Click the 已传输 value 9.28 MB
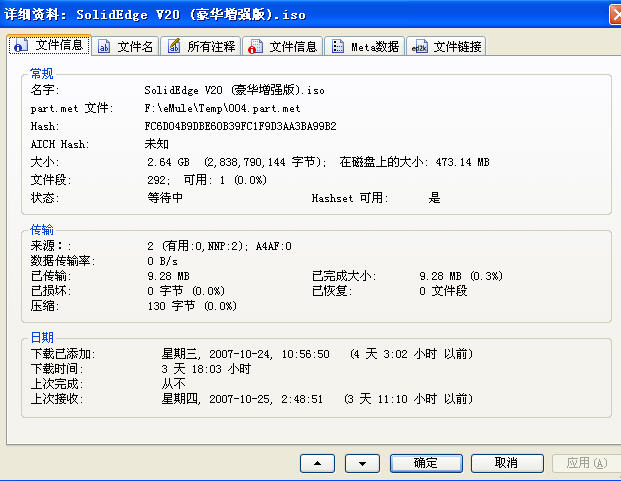This screenshot has width=621, height=481. pos(168,276)
